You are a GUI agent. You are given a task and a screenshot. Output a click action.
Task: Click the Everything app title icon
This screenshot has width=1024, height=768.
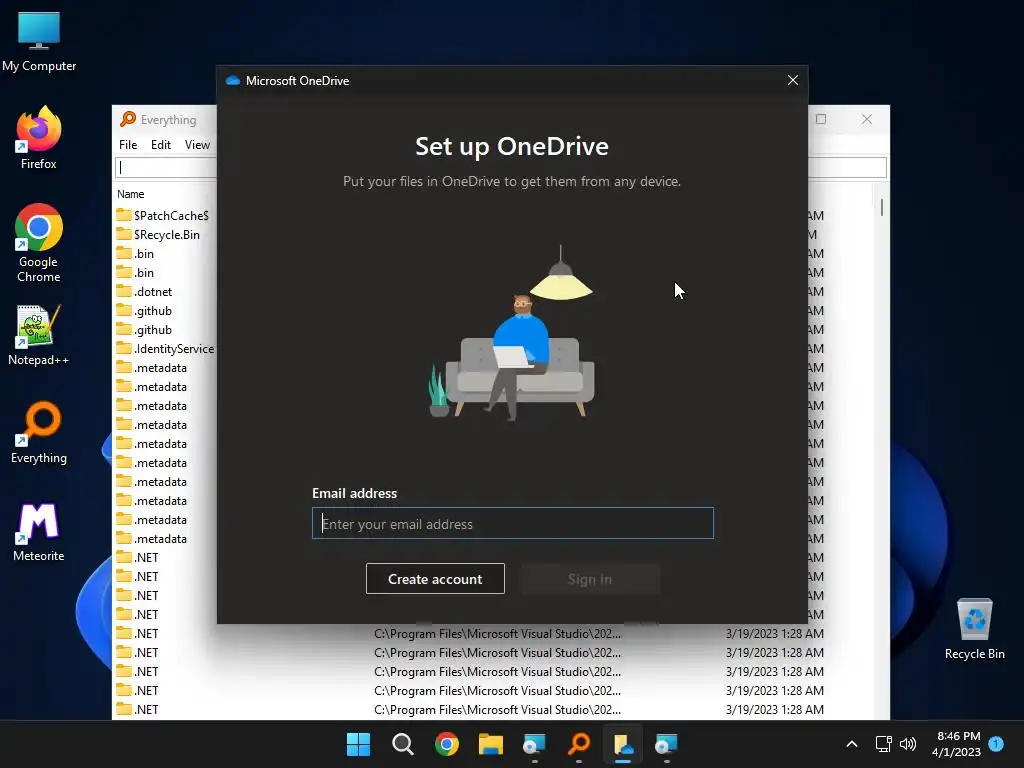click(x=128, y=119)
